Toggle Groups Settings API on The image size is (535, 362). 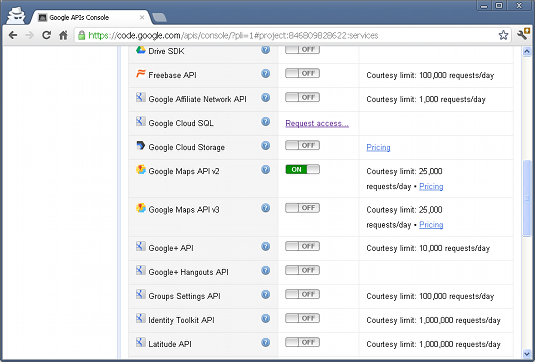point(302,294)
